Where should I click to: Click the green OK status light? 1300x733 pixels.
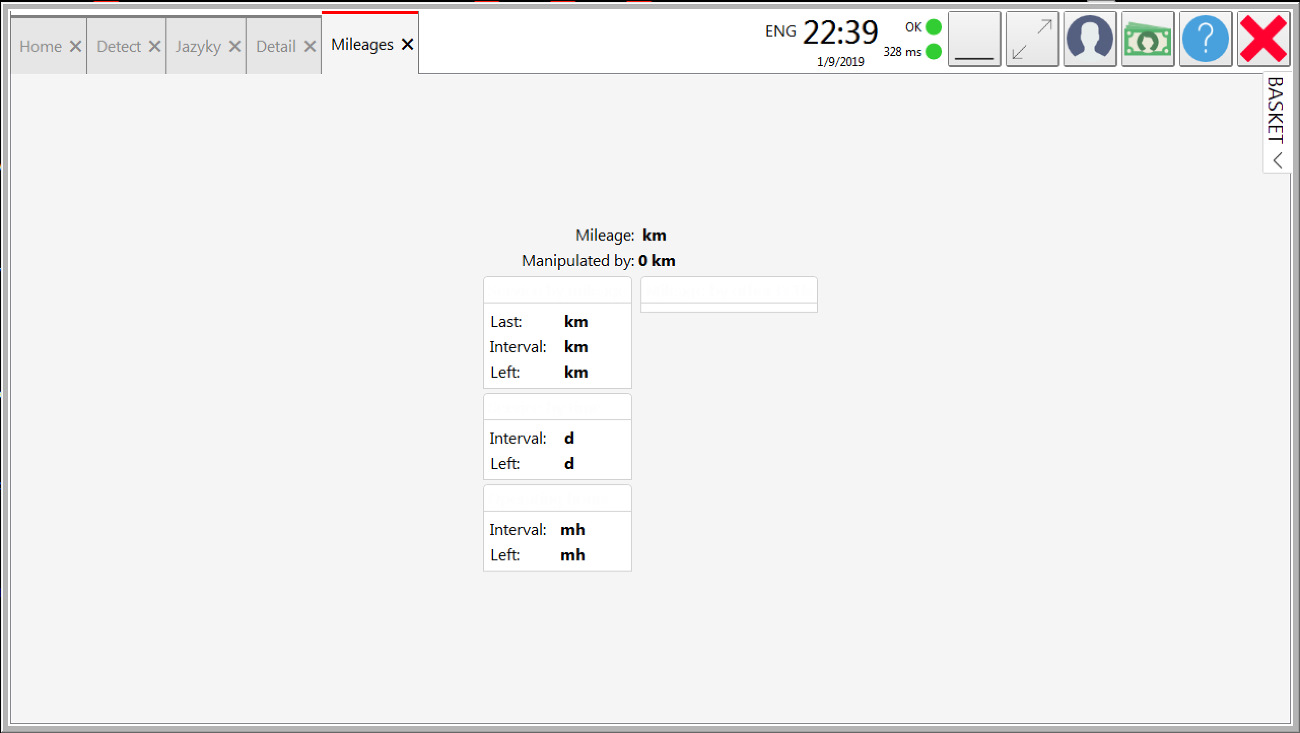point(934,27)
